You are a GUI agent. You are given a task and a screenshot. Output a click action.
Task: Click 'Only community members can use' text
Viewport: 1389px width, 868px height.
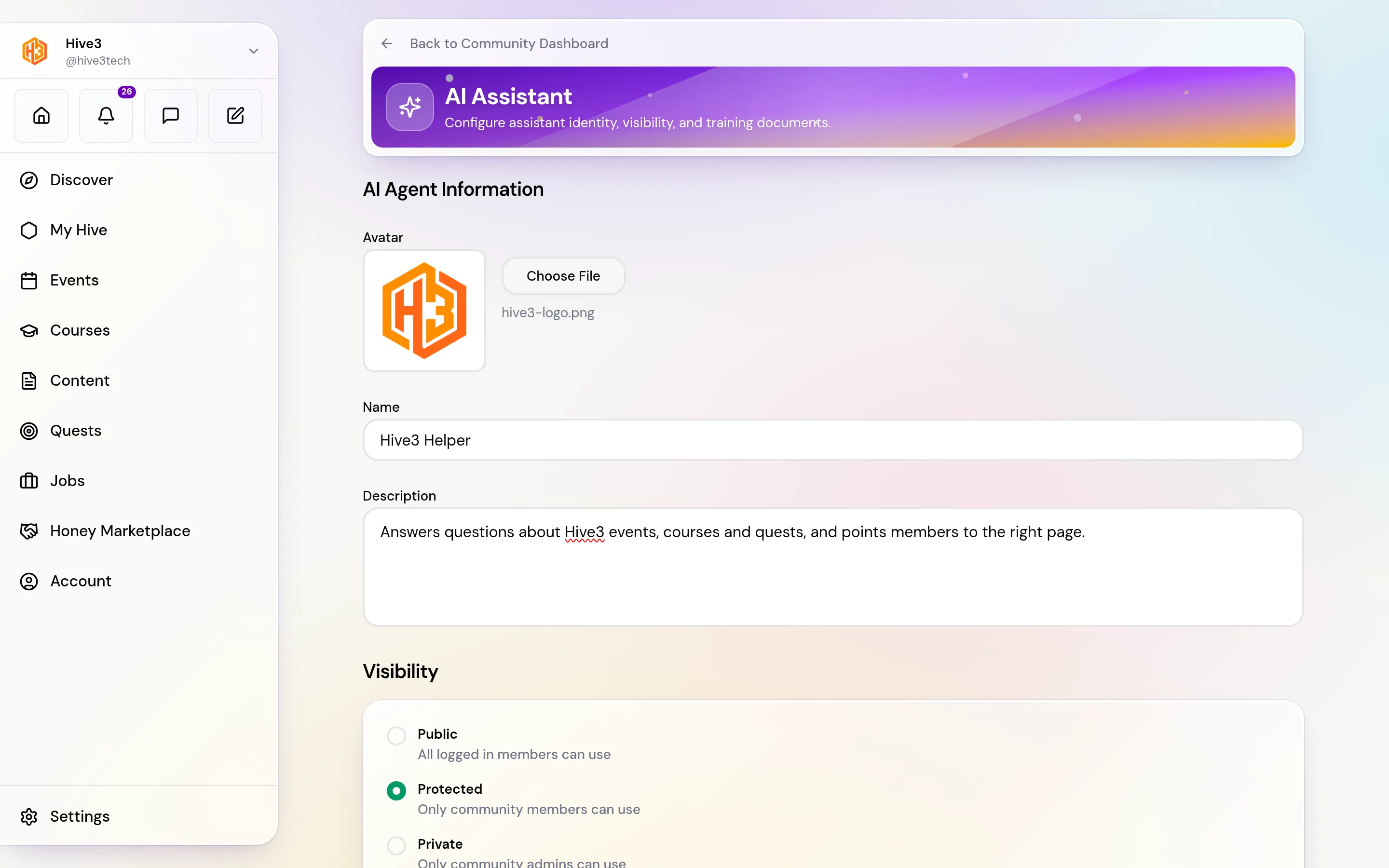pyautogui.click(x=529, y=810)
